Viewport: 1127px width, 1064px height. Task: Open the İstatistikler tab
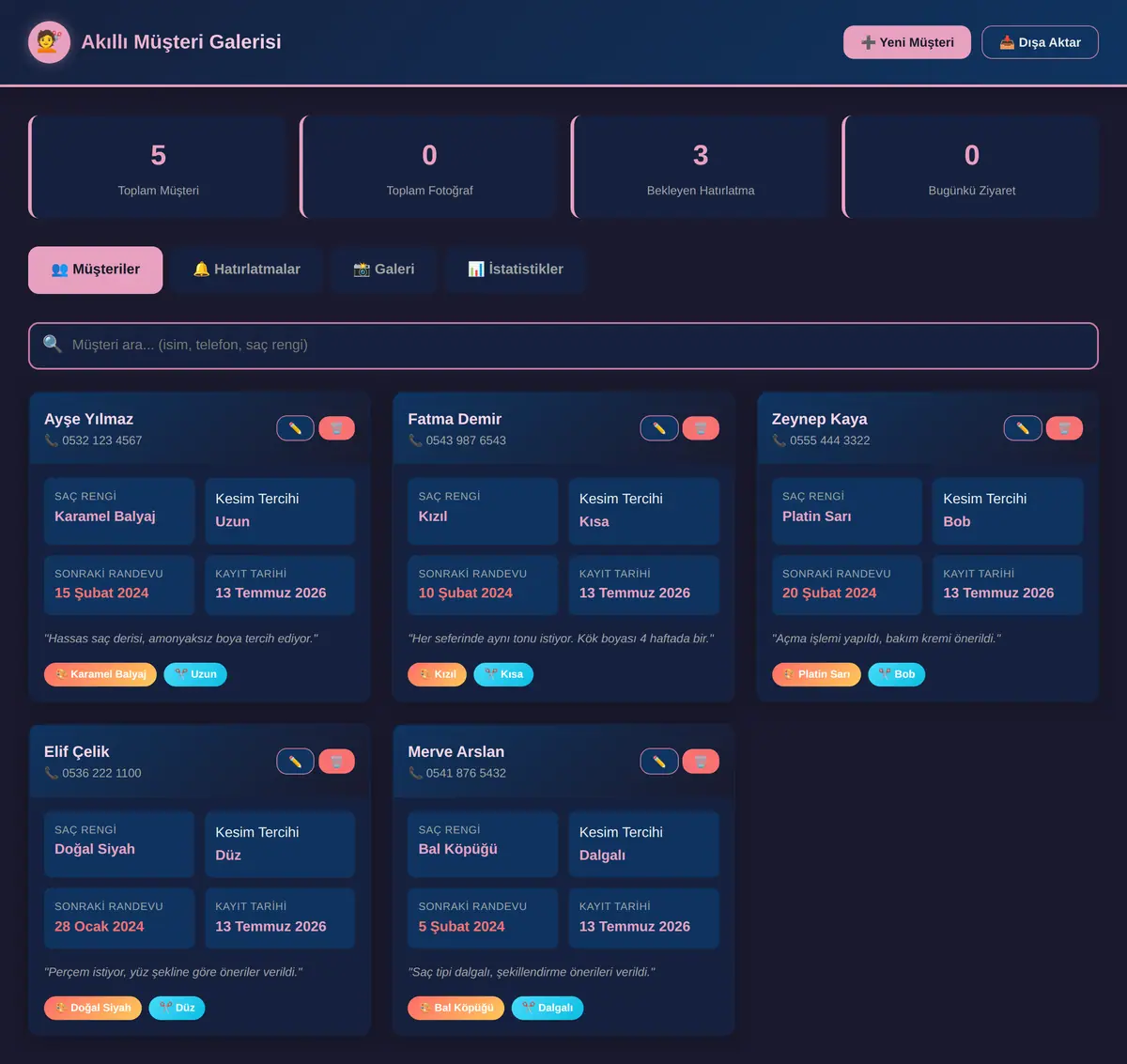click(x=516, y=270)
